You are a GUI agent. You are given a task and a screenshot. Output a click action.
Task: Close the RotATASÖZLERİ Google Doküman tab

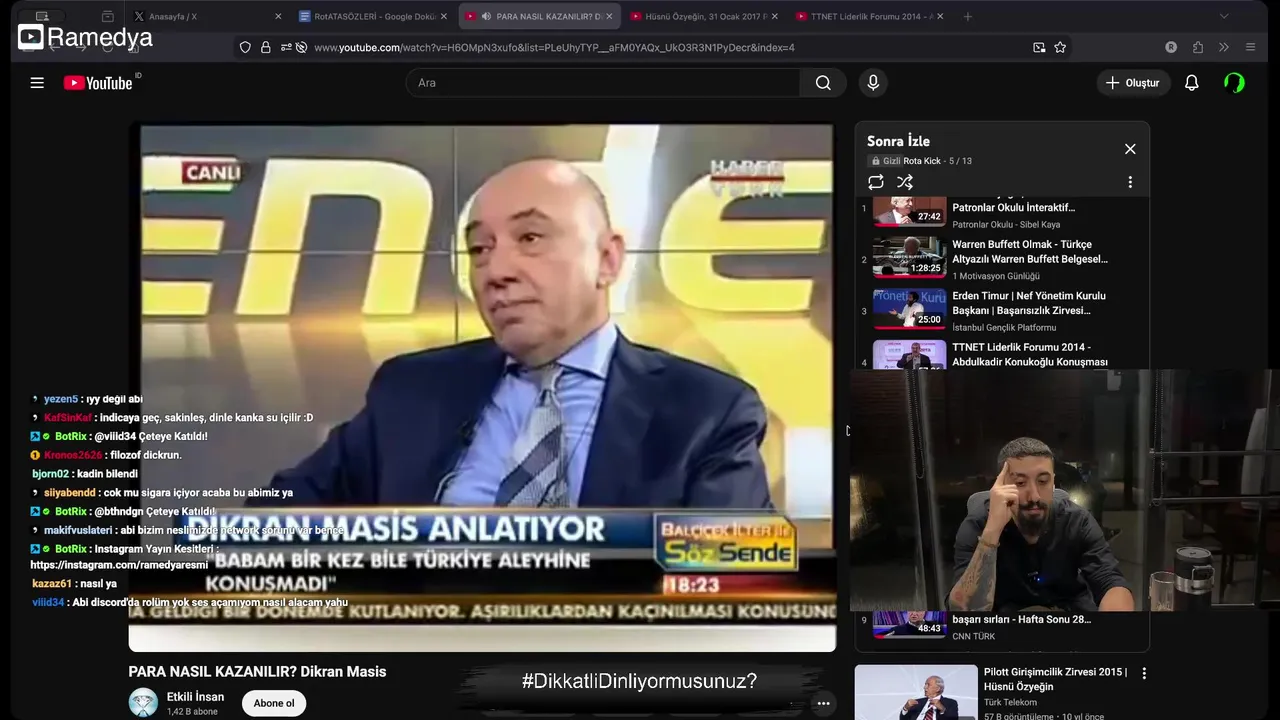tap(445, 16)
